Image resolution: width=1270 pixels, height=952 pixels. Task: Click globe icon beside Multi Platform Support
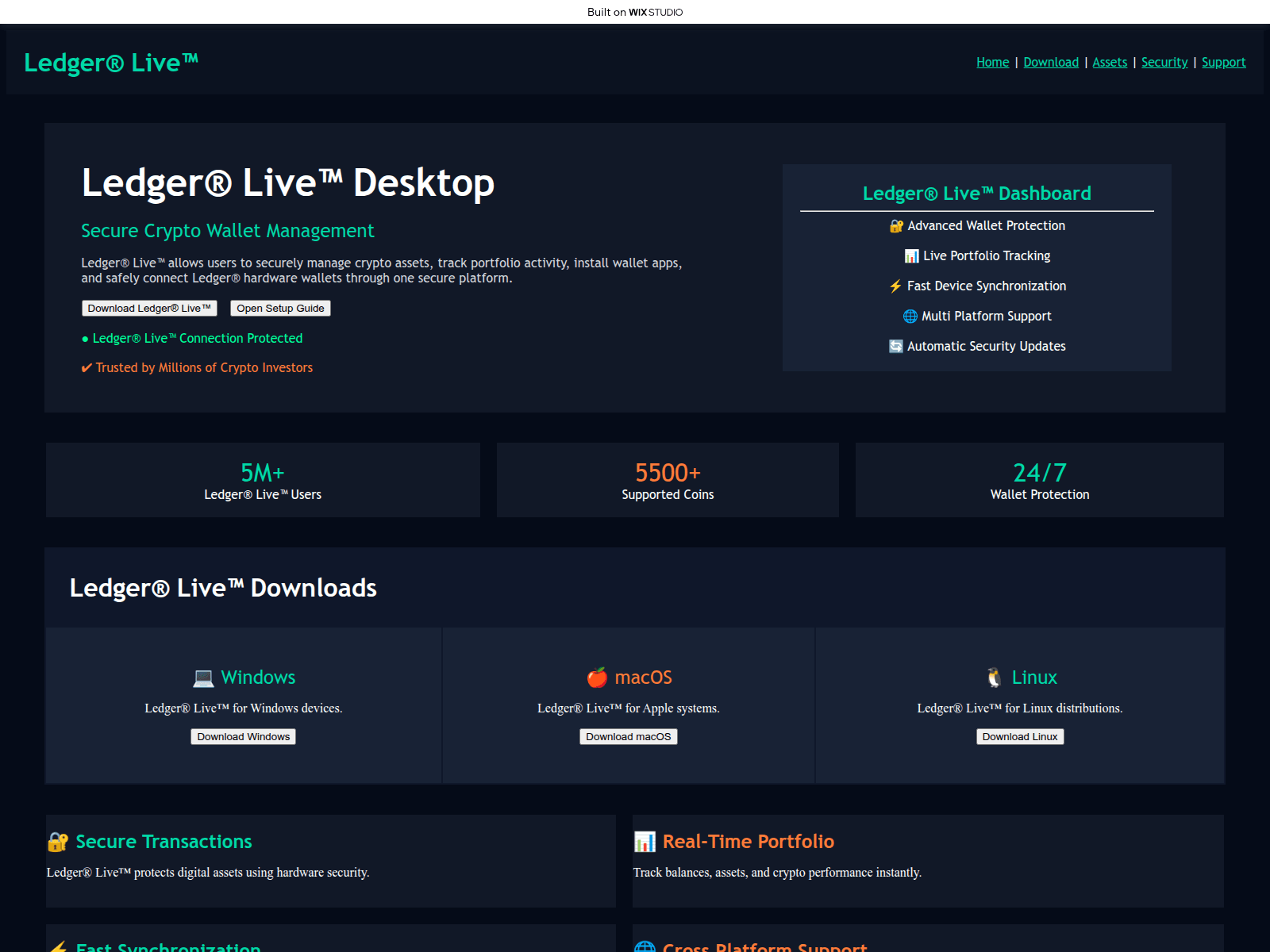910,317
